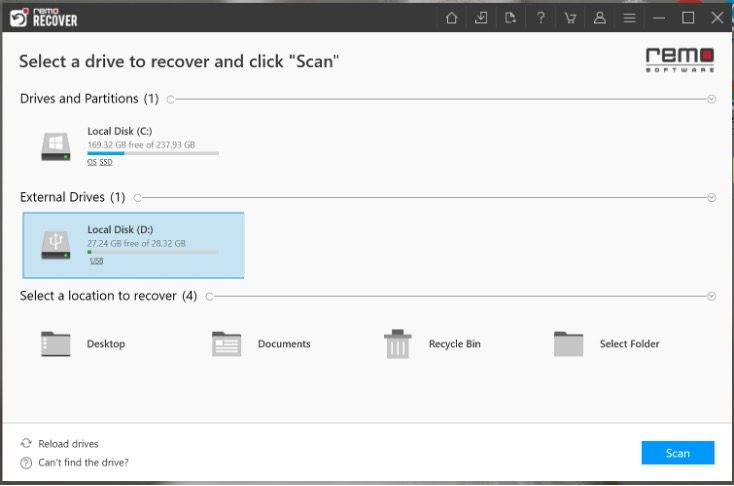
Task: Click the Remo Recover logo icon
Action: 19,18
